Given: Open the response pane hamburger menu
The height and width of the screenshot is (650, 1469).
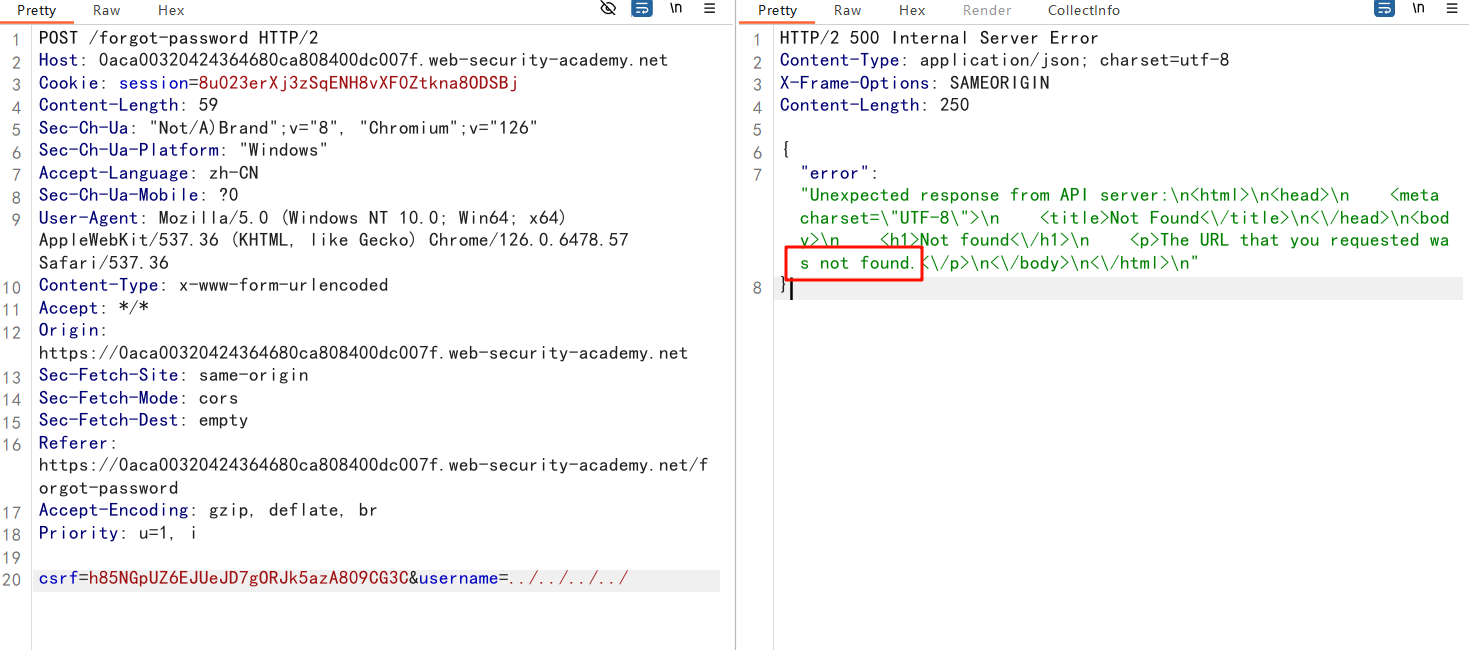Looking at the screenshot, I should point(1450,9).
